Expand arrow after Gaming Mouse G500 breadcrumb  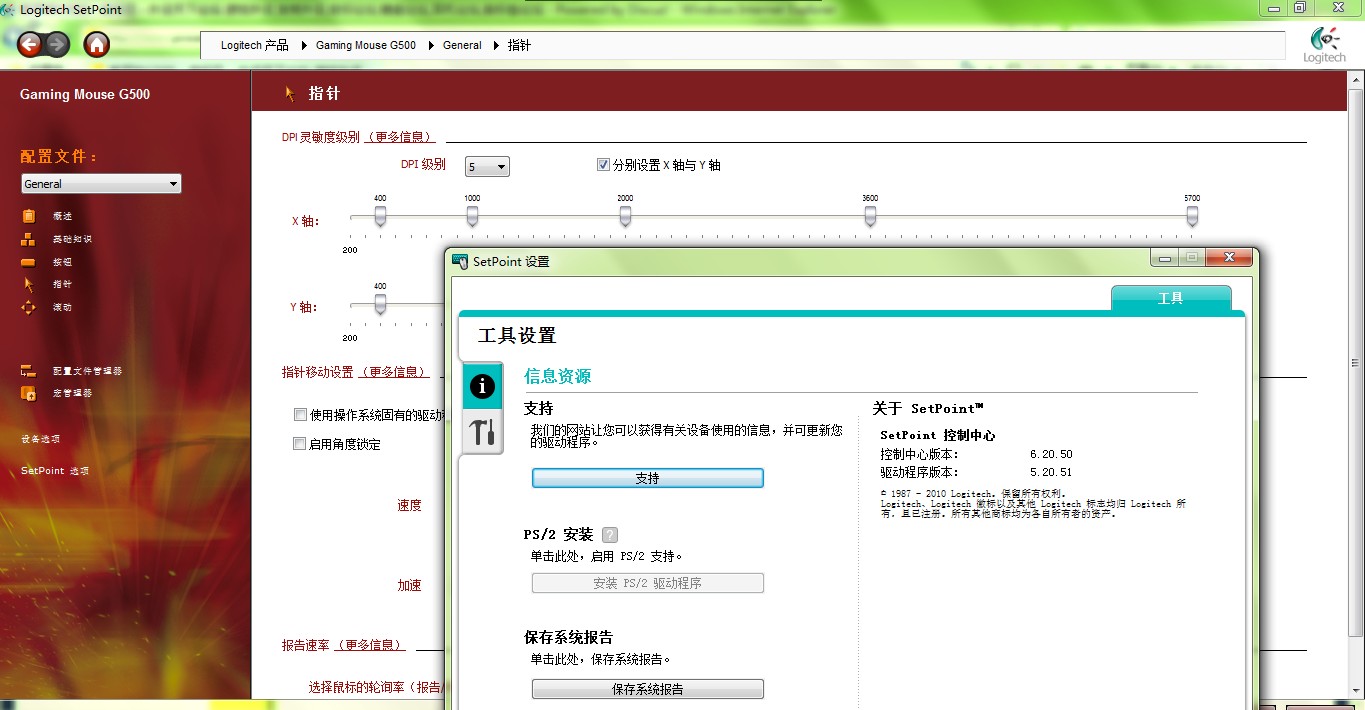tap(430, 45)
